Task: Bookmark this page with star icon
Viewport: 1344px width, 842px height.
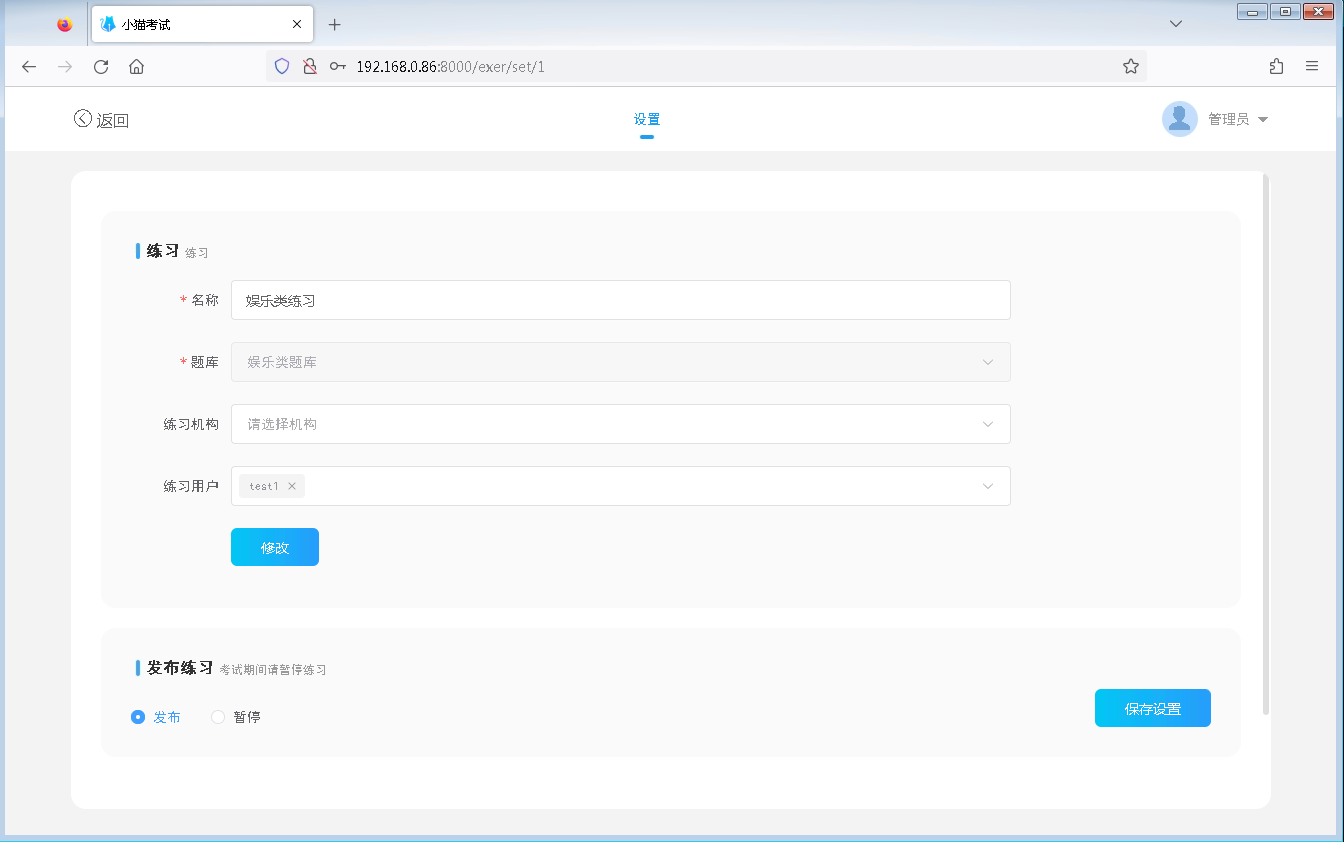Action: (x=1131, y=67)
